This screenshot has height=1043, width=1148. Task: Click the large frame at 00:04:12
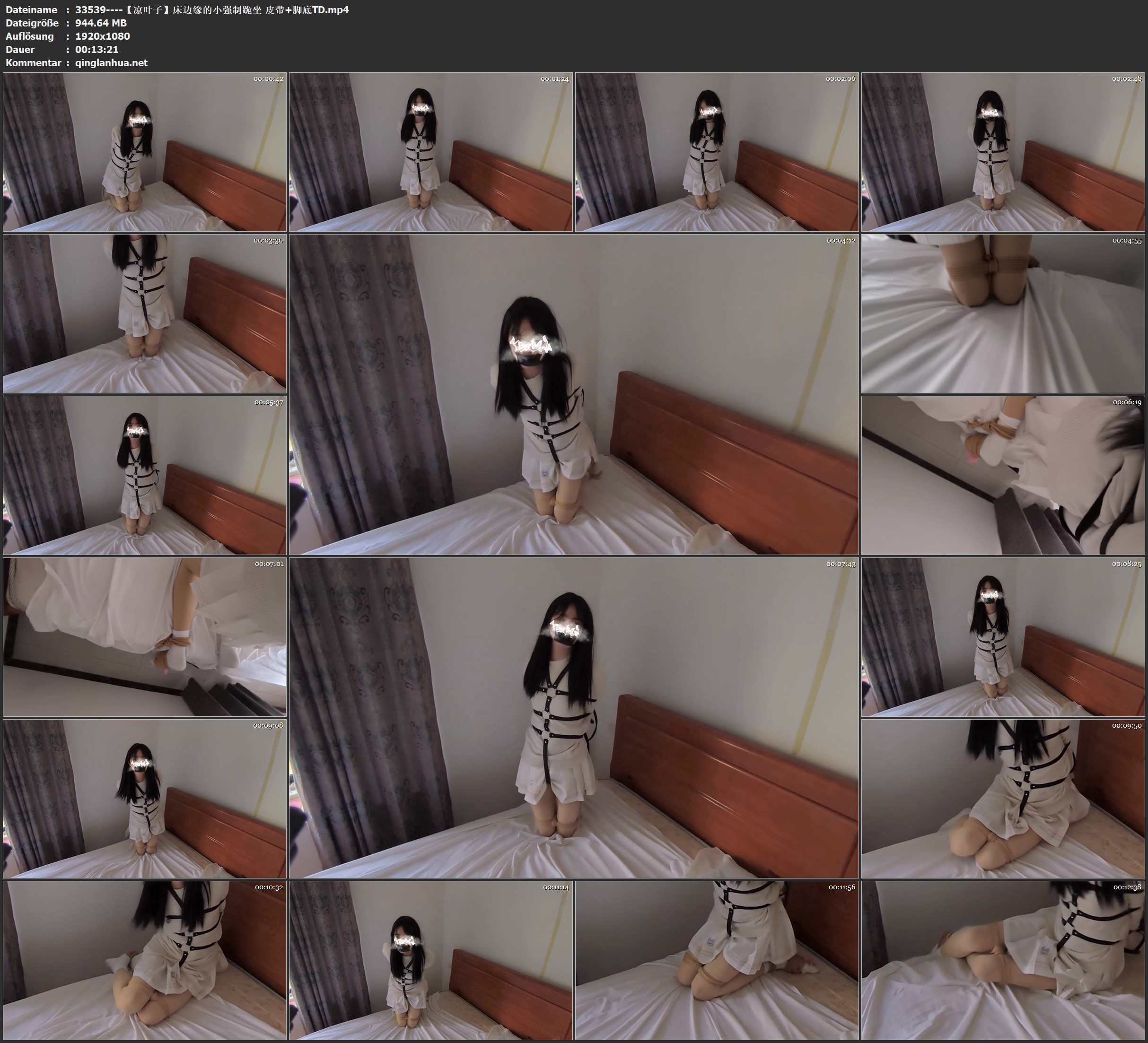tap(573, 394)
